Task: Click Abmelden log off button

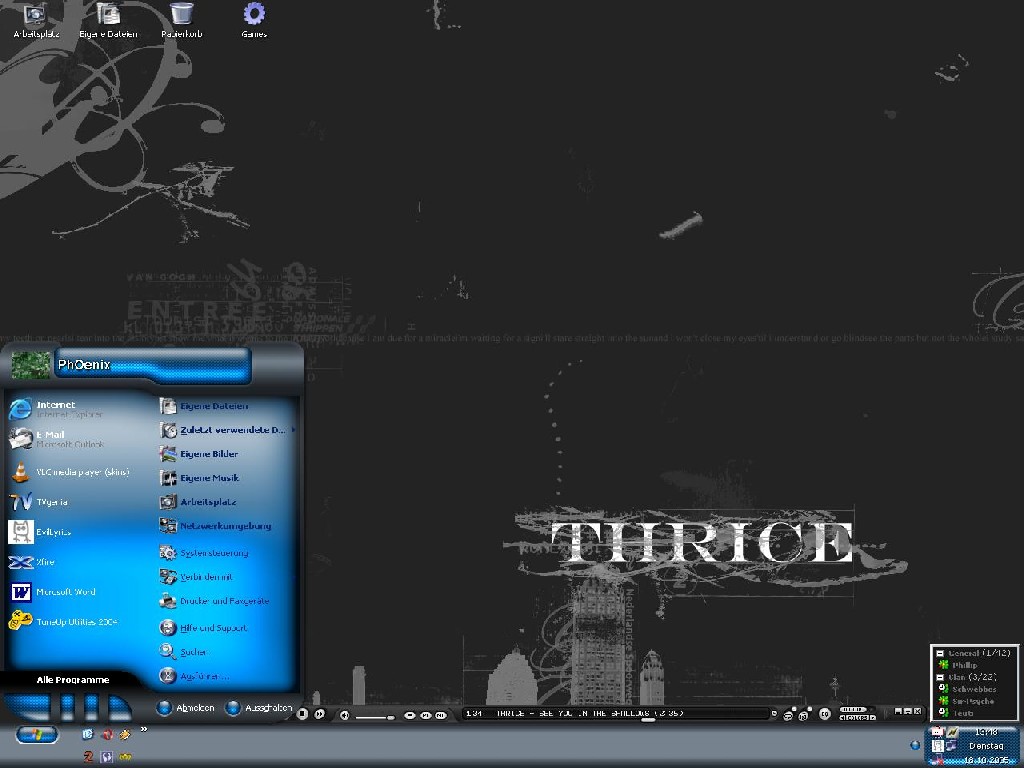Action: [186, 708]
